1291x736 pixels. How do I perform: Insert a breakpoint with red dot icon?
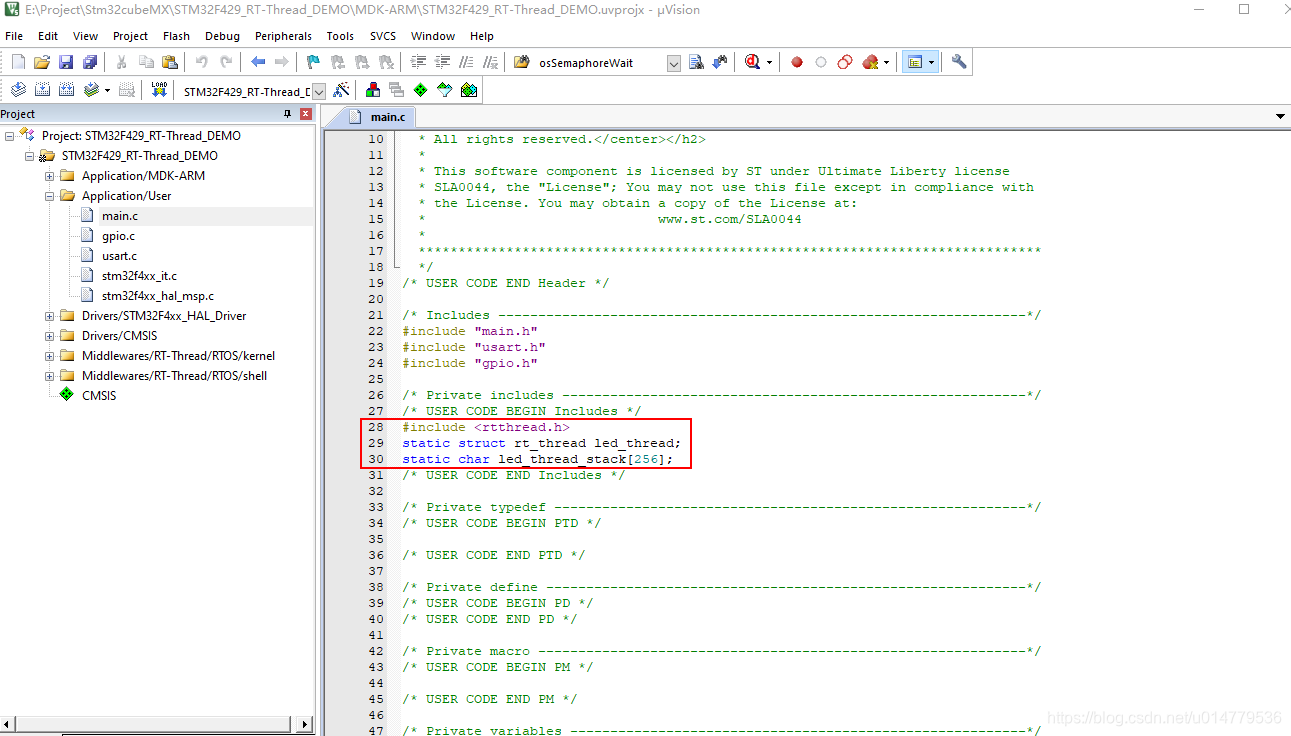click(x=797, y=62)
